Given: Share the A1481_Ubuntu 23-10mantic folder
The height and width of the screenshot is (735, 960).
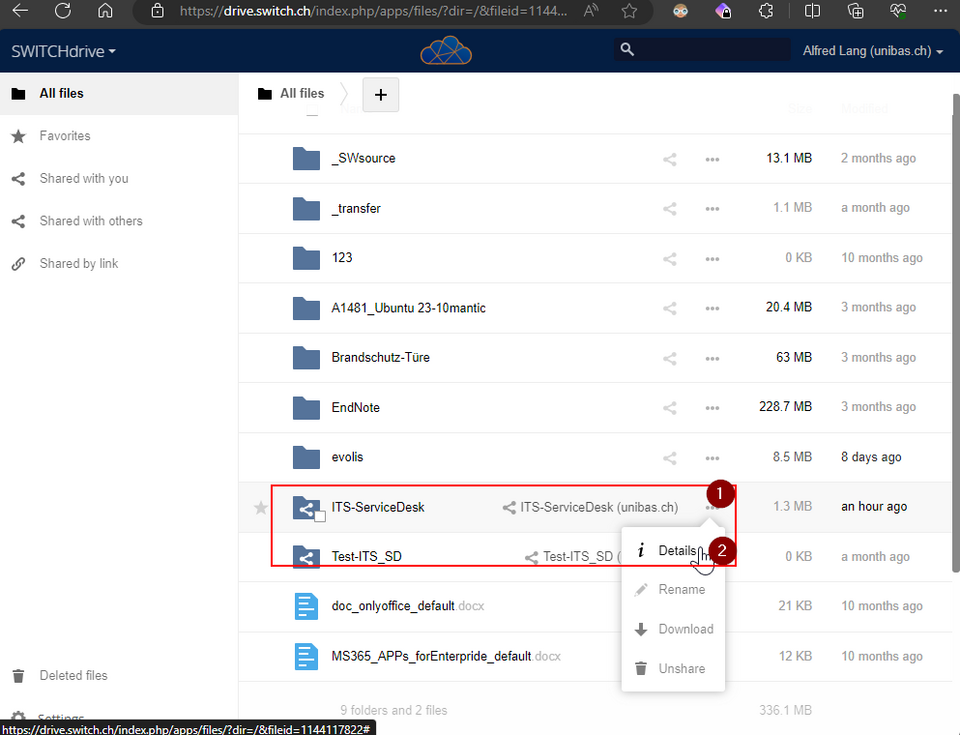Looking at the screenshot, I should coord(670,308).
